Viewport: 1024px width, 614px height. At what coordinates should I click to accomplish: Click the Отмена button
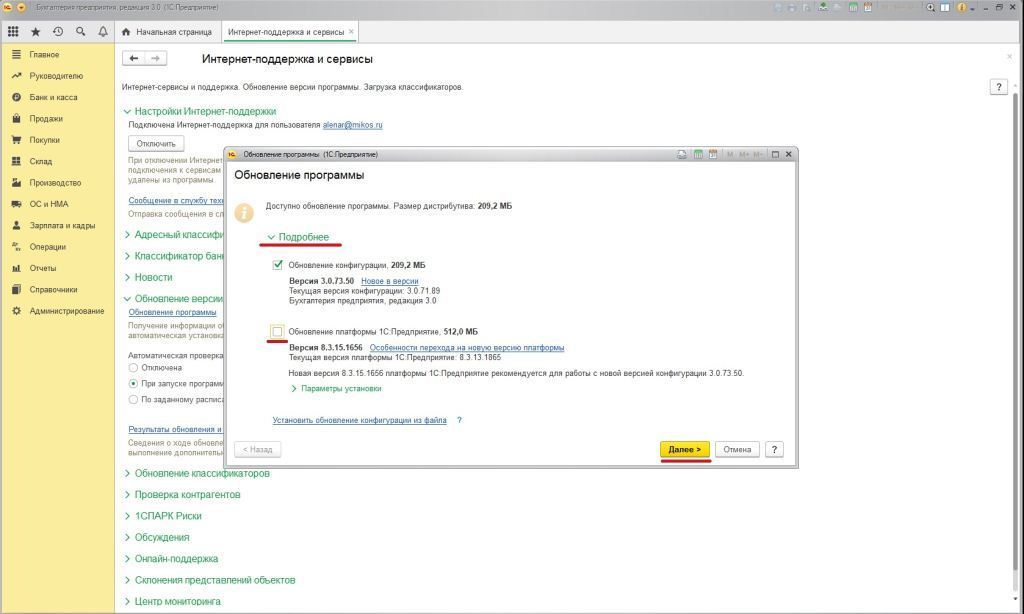pos(737,449)
